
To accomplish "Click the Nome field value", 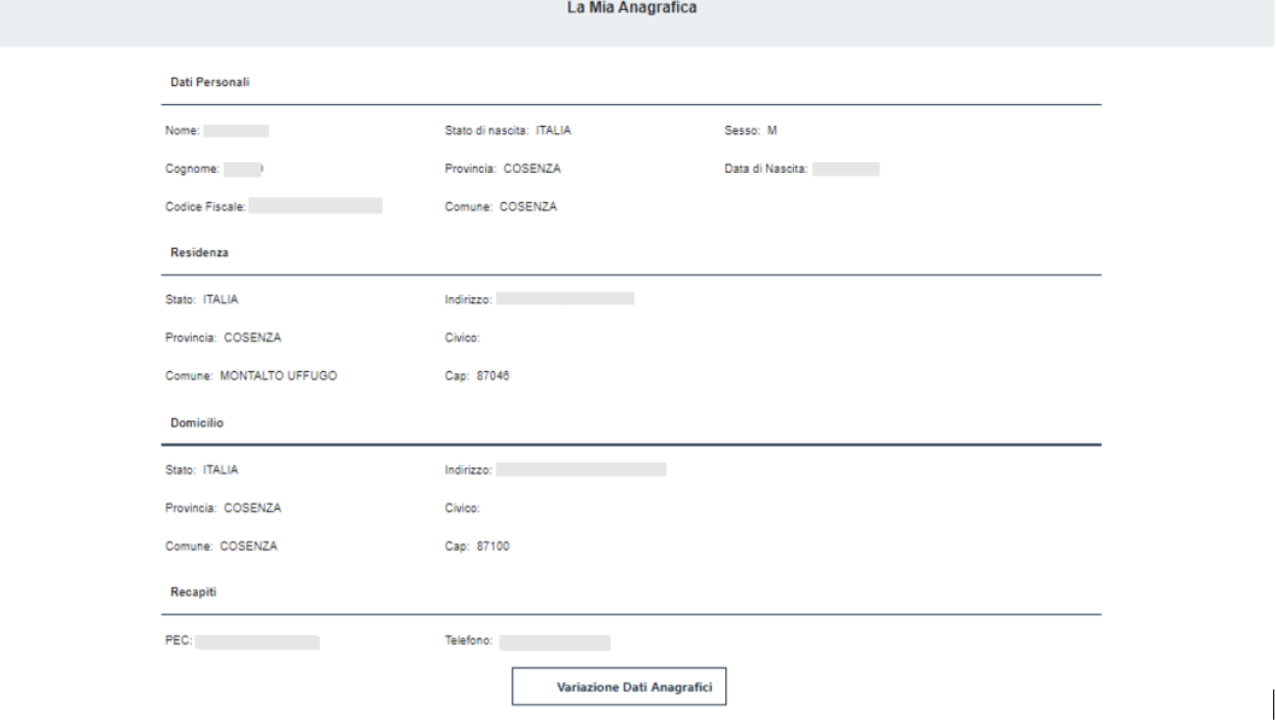I will point(236,131).
